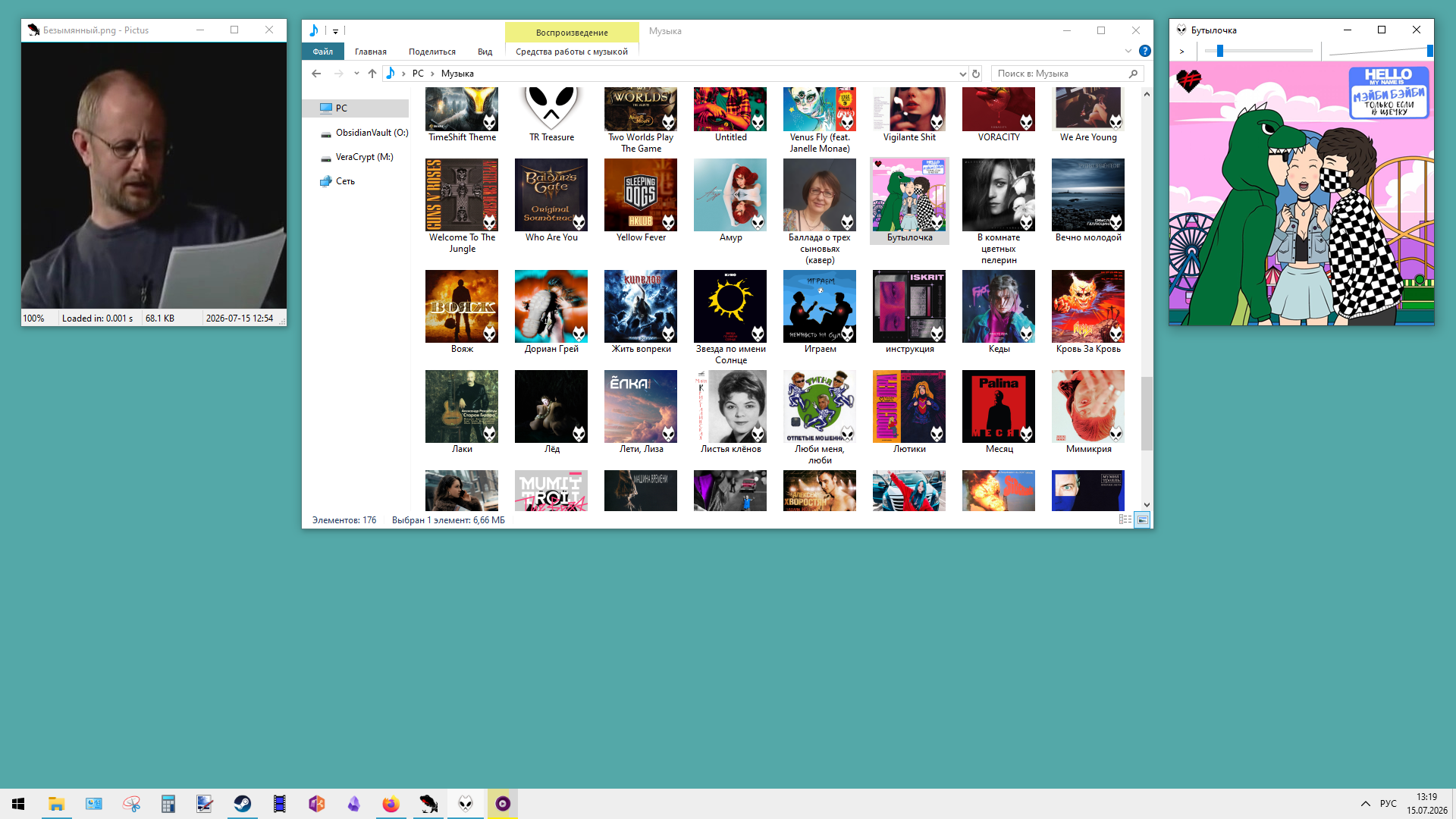
Task: Click the Windows Start button
Action: coord(18,804)
